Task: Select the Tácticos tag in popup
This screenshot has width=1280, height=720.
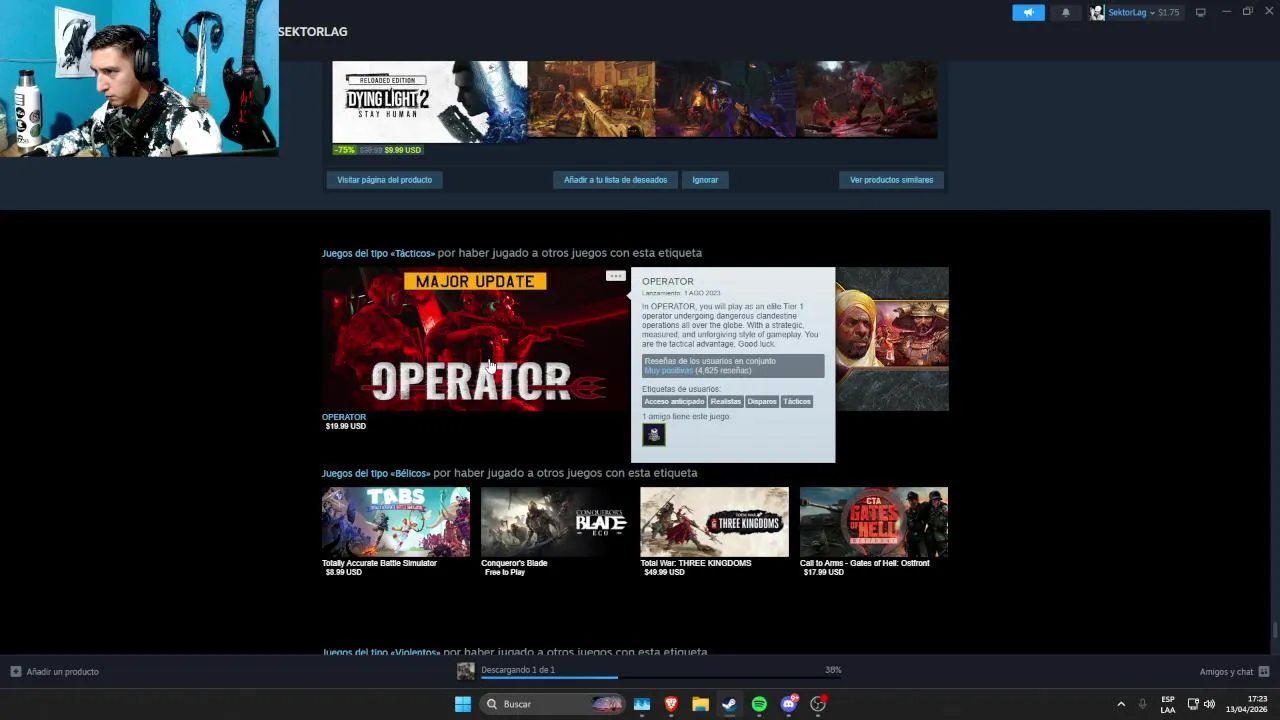Action: 797,402
